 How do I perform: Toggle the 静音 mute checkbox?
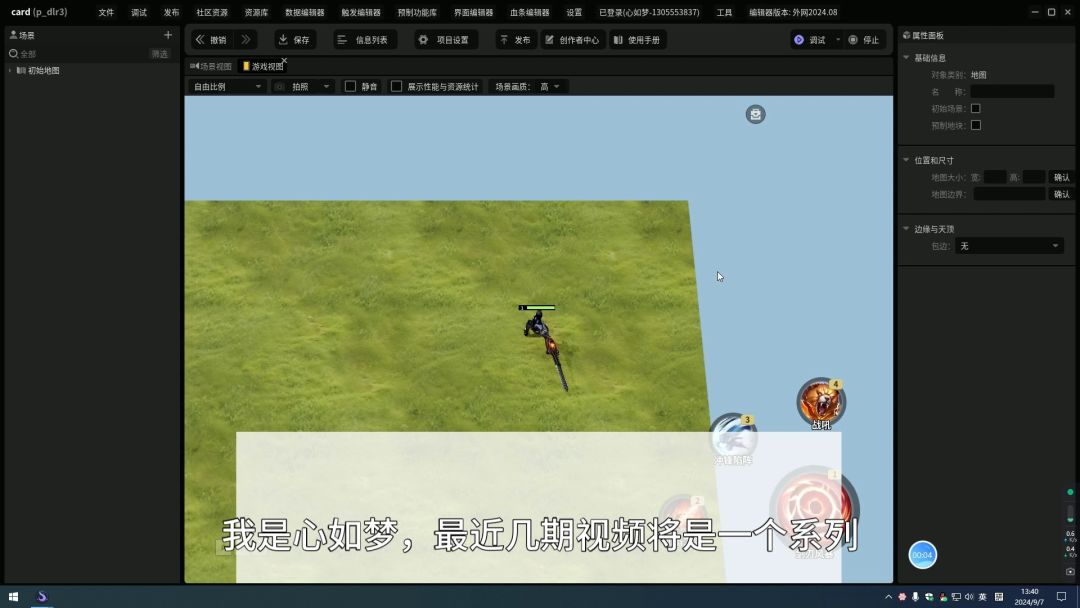tap(351, 87)
